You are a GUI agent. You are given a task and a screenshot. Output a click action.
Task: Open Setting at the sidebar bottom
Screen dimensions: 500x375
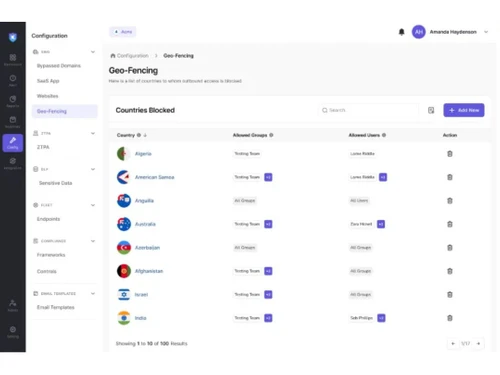click(13, 332)
